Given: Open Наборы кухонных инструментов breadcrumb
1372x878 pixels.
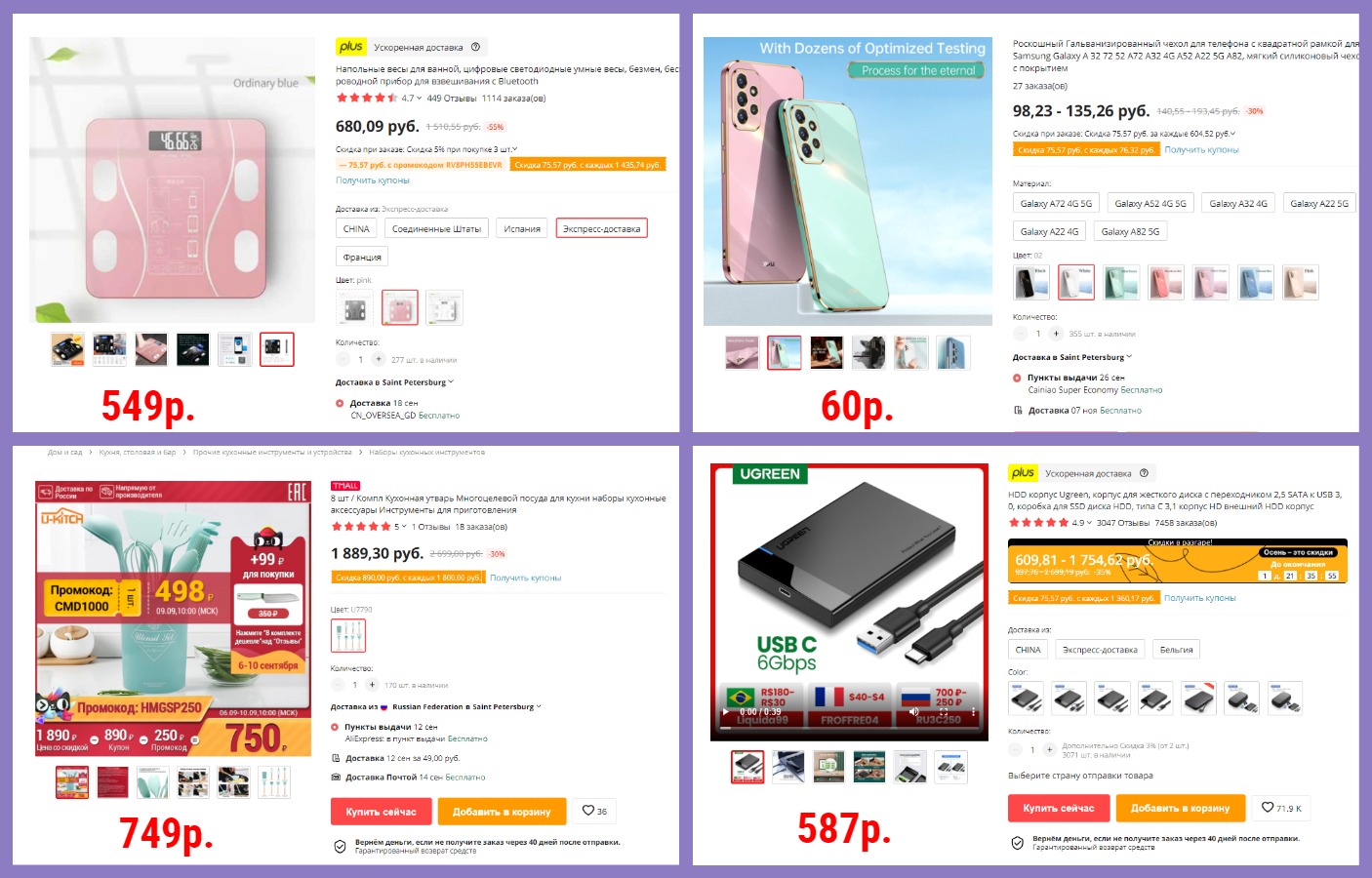Looking at the screenshot, I should 426,453.
